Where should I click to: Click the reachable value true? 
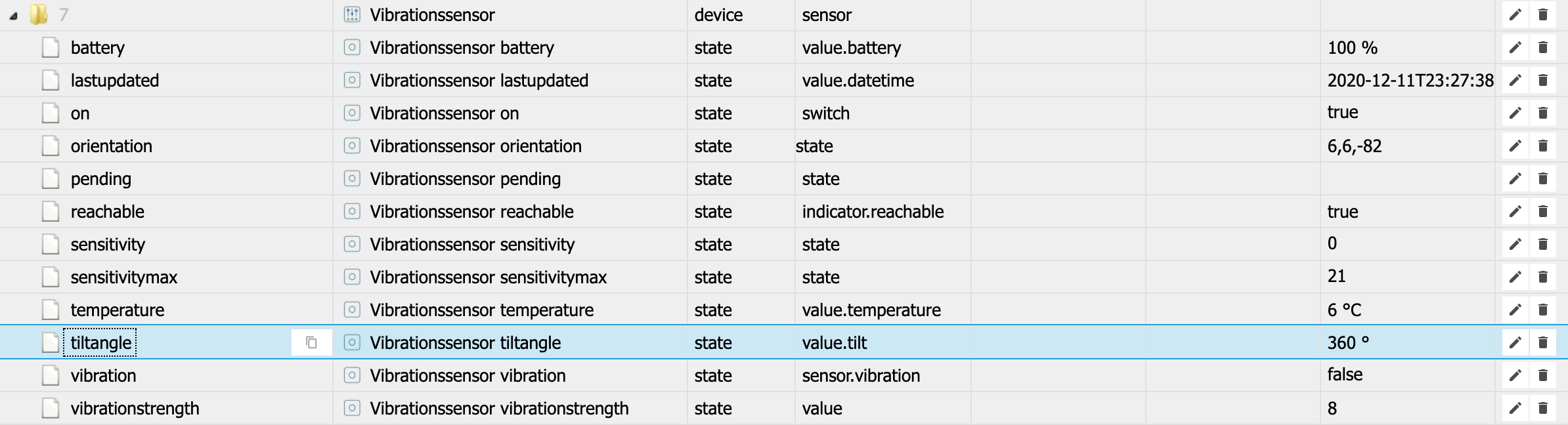(x=1342, y=211)
